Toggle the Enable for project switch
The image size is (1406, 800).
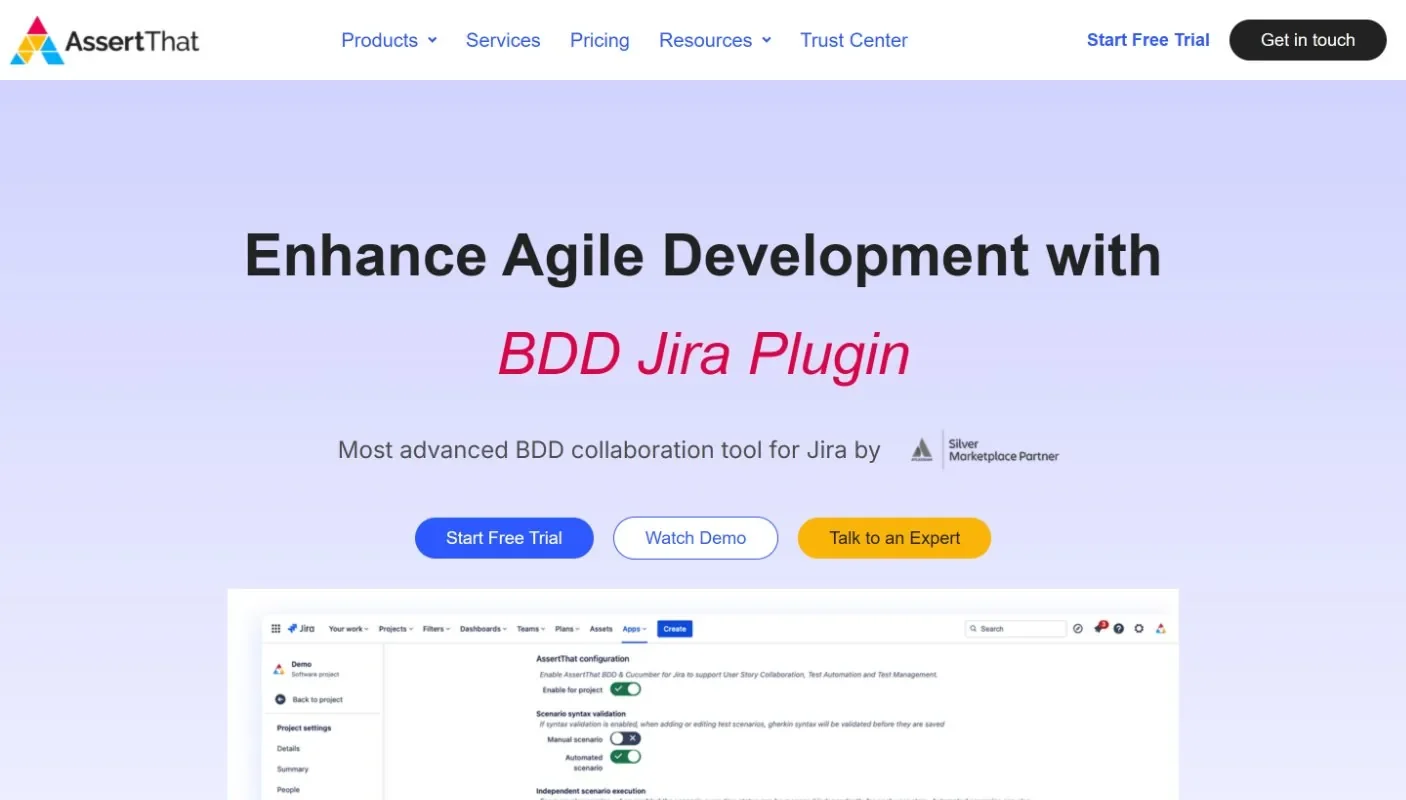[x=626, y=689]
